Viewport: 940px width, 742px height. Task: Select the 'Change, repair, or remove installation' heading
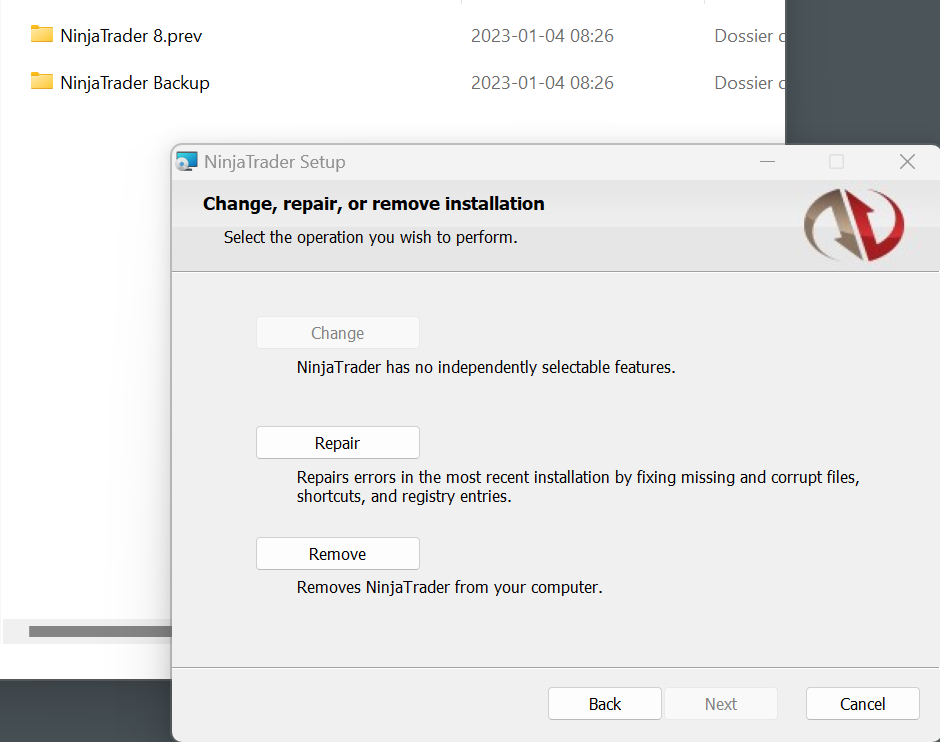click(x=374, y=203)
